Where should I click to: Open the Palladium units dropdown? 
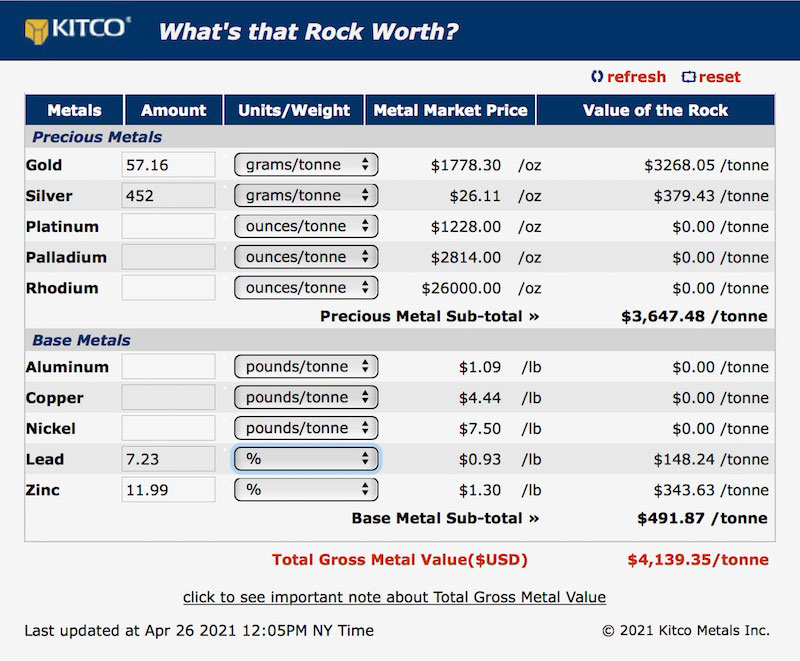[x=306, y=257]
